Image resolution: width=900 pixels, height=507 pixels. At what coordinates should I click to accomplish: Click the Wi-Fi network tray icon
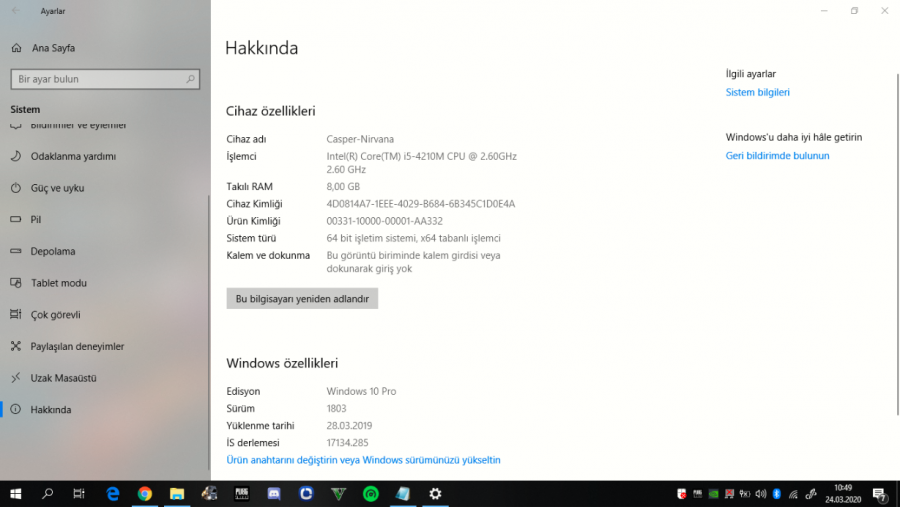click(x=793, y=494)
